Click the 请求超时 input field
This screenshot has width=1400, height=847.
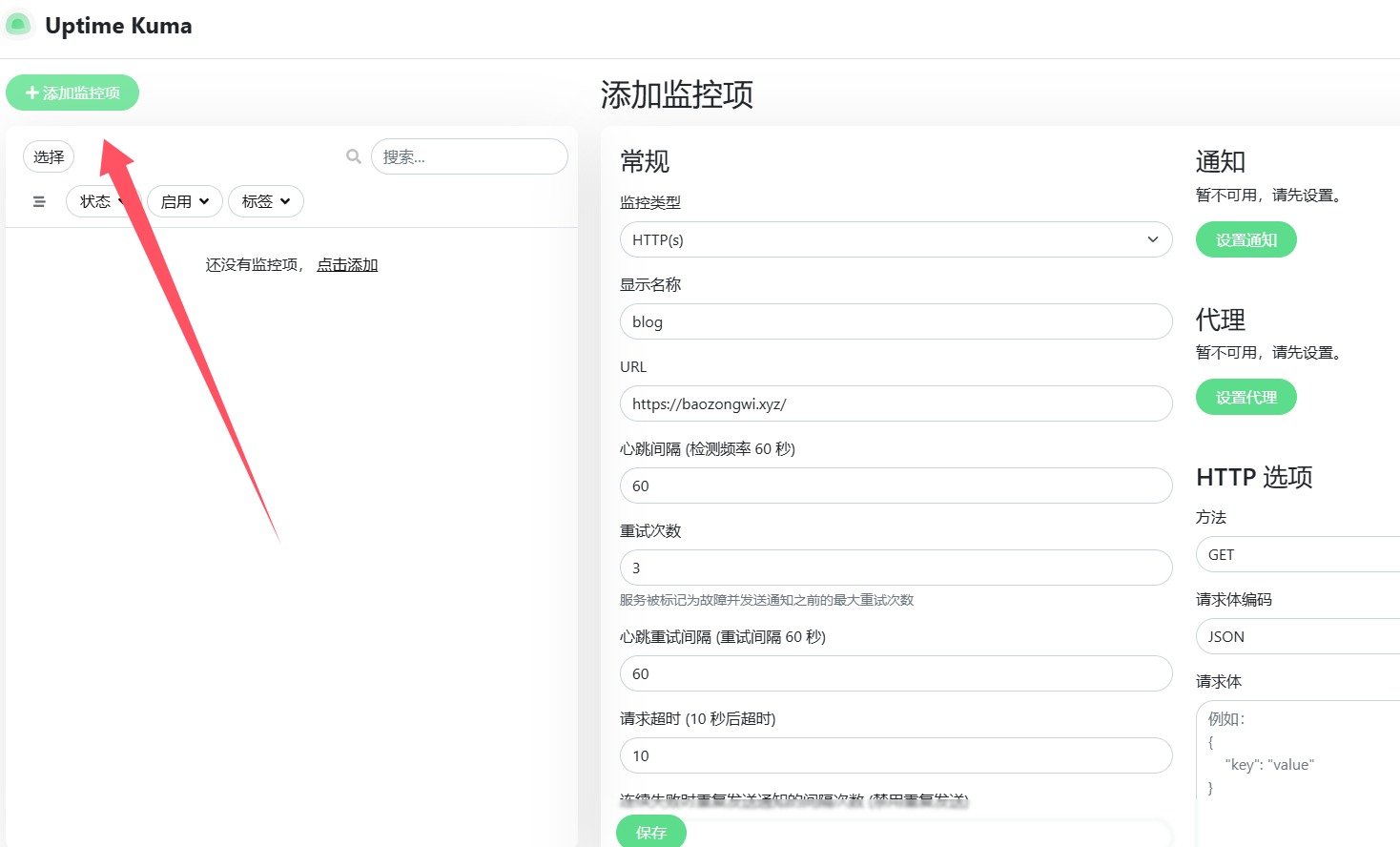point(895,755)
